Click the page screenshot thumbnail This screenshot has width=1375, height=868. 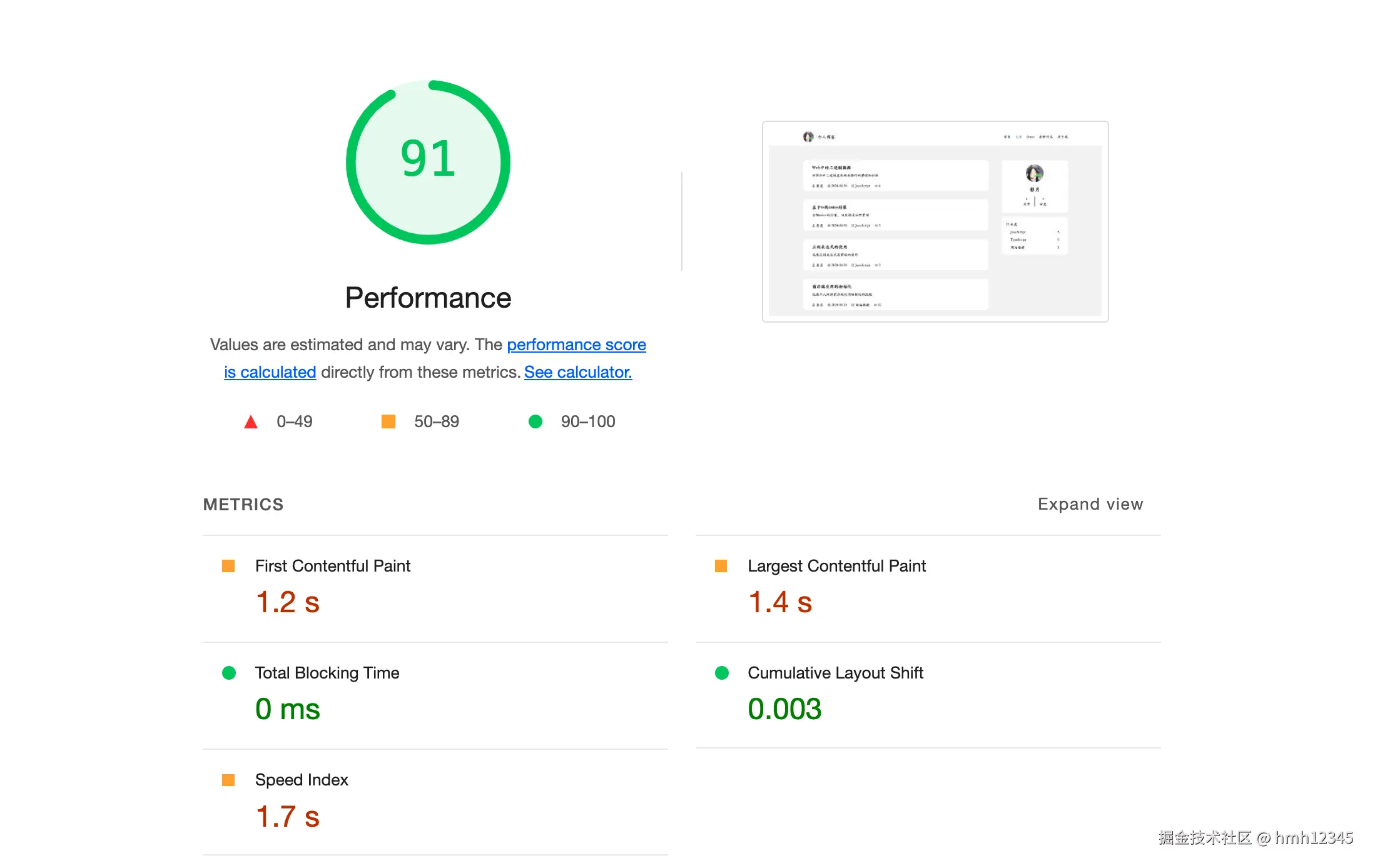click(x=935, y=222)
